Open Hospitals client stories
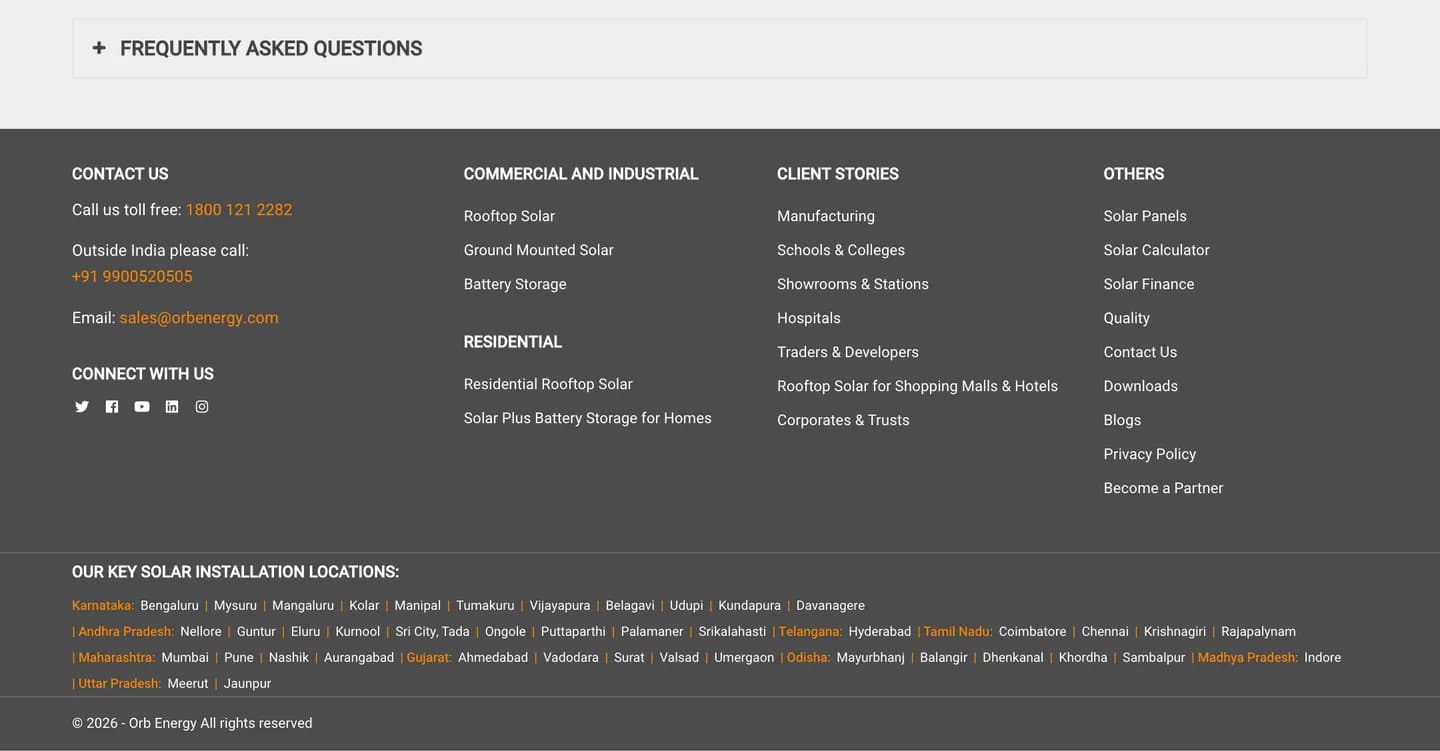Screen dimensions: 1440x751 [809, 318]
